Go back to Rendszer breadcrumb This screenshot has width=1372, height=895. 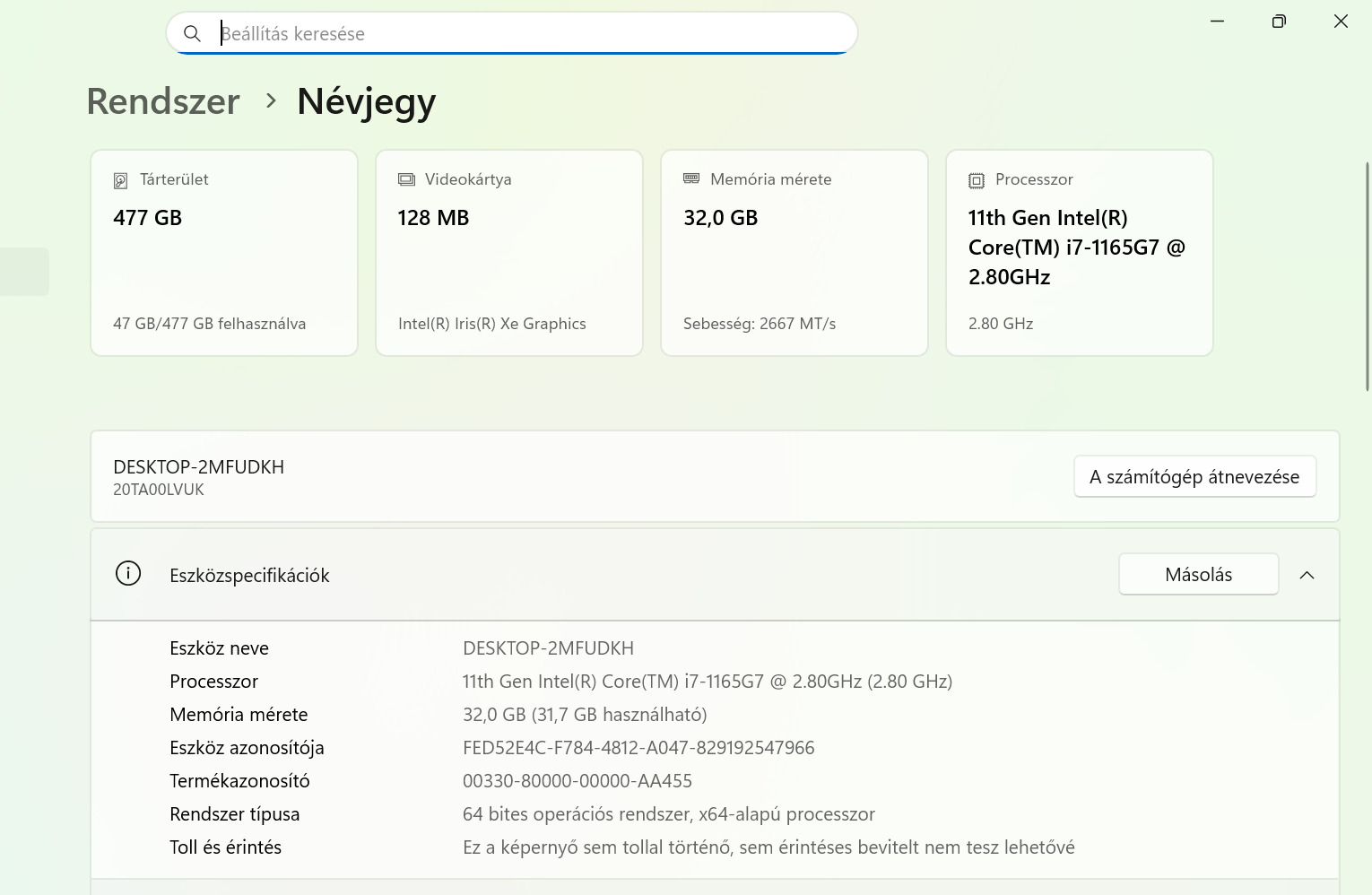163,101
